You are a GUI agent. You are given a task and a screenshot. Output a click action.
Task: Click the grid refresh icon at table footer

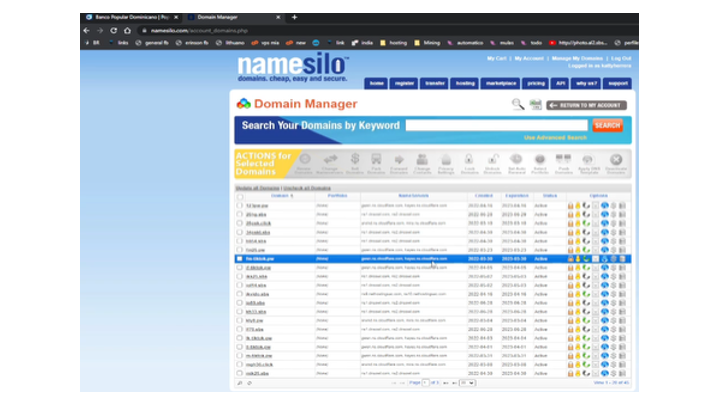249,383
